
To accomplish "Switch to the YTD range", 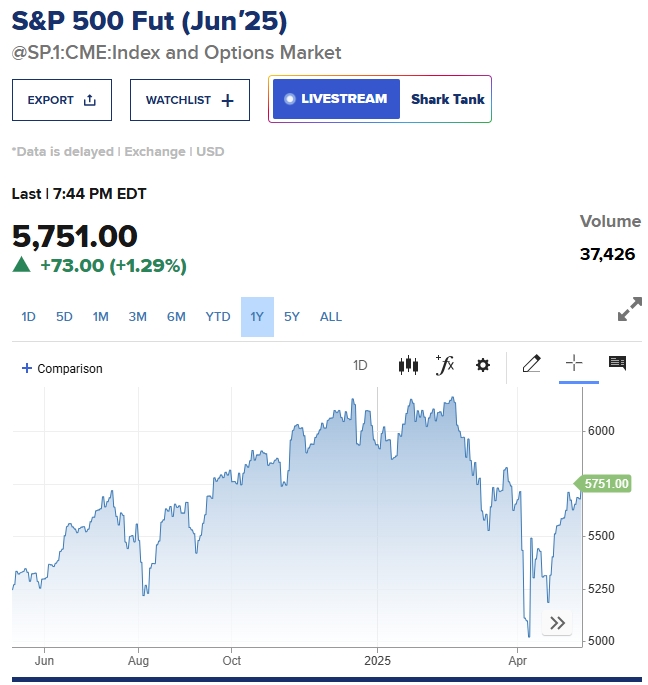I will (x=218, y=317).
